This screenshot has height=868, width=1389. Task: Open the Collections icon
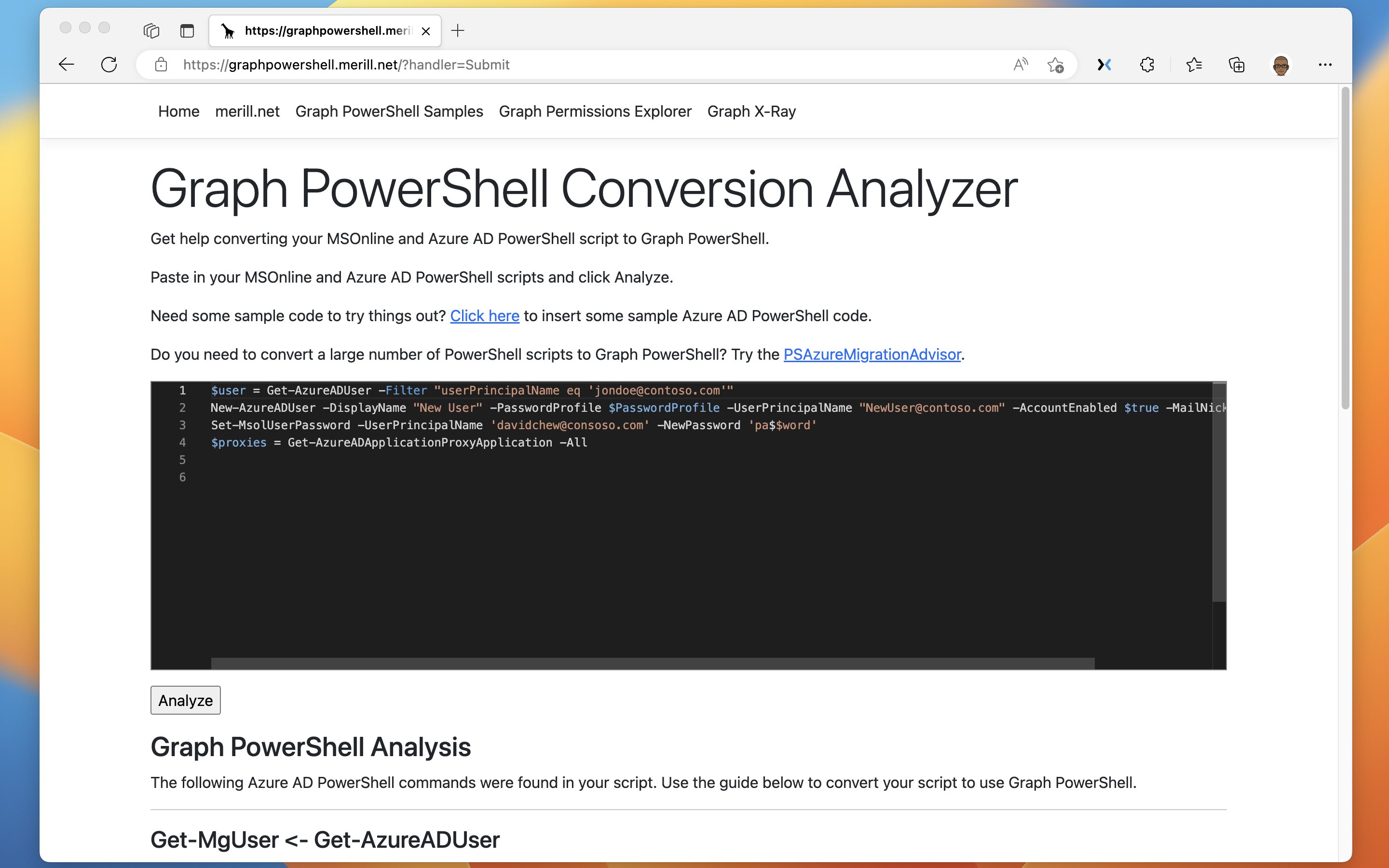tap(1236, 65)
